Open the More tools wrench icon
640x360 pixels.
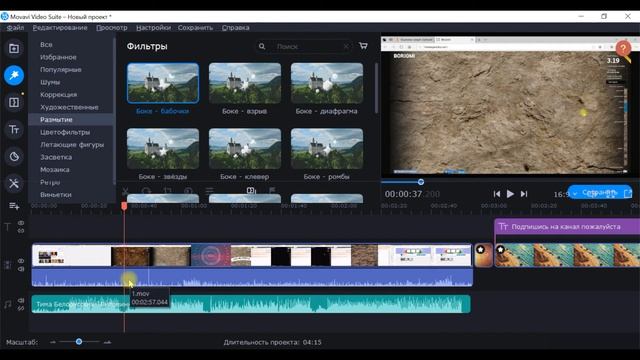click(14, 183)
